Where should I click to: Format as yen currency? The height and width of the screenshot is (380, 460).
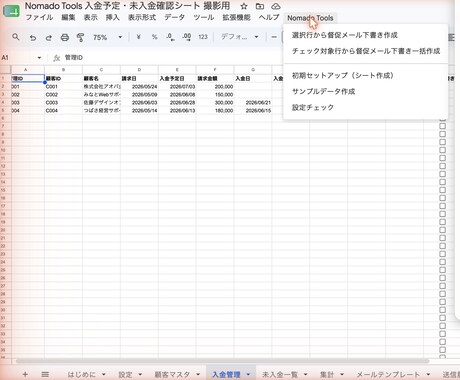coord(138,37)
